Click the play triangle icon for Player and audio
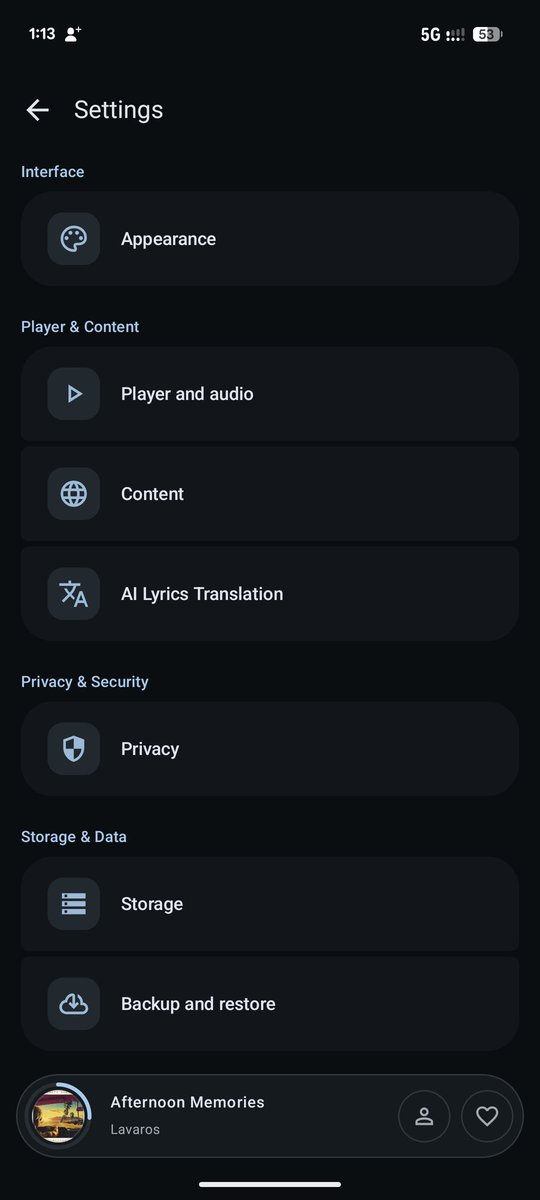The width and height of the screenshot is (540, 1200). (74, 394)
